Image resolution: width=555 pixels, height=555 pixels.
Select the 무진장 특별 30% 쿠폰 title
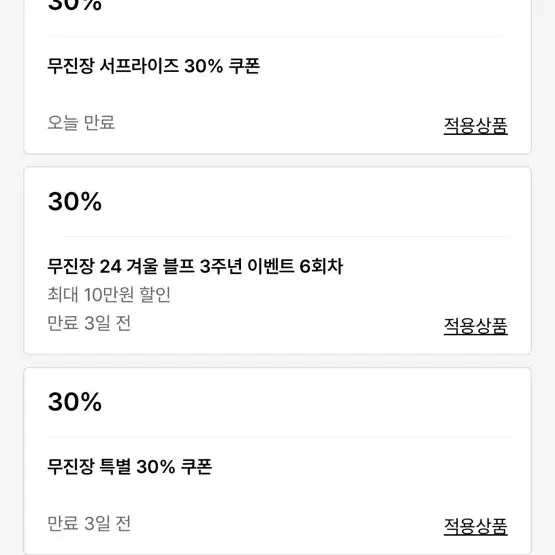point(130,467)
